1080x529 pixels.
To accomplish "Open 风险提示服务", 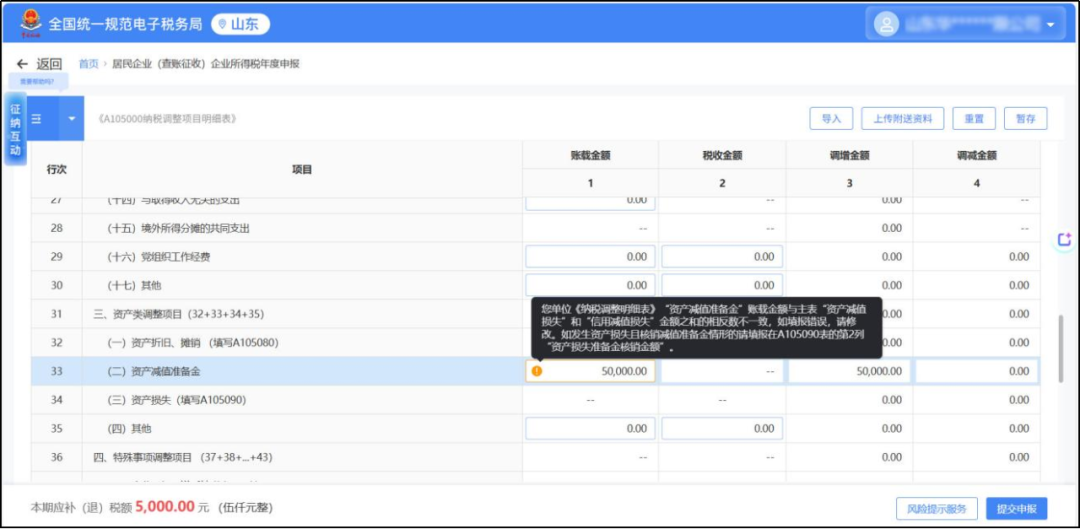I will tap(935, 508).
